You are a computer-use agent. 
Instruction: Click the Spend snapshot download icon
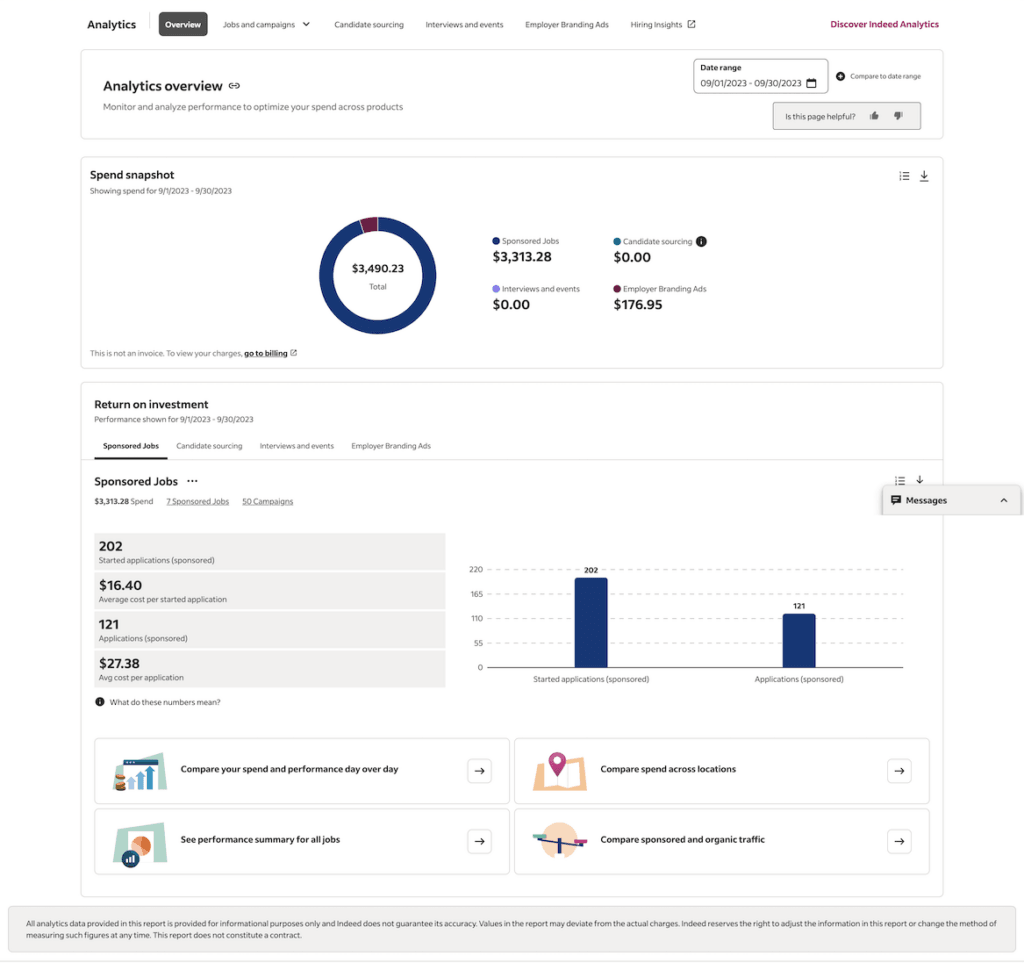[x=924, y=175]
